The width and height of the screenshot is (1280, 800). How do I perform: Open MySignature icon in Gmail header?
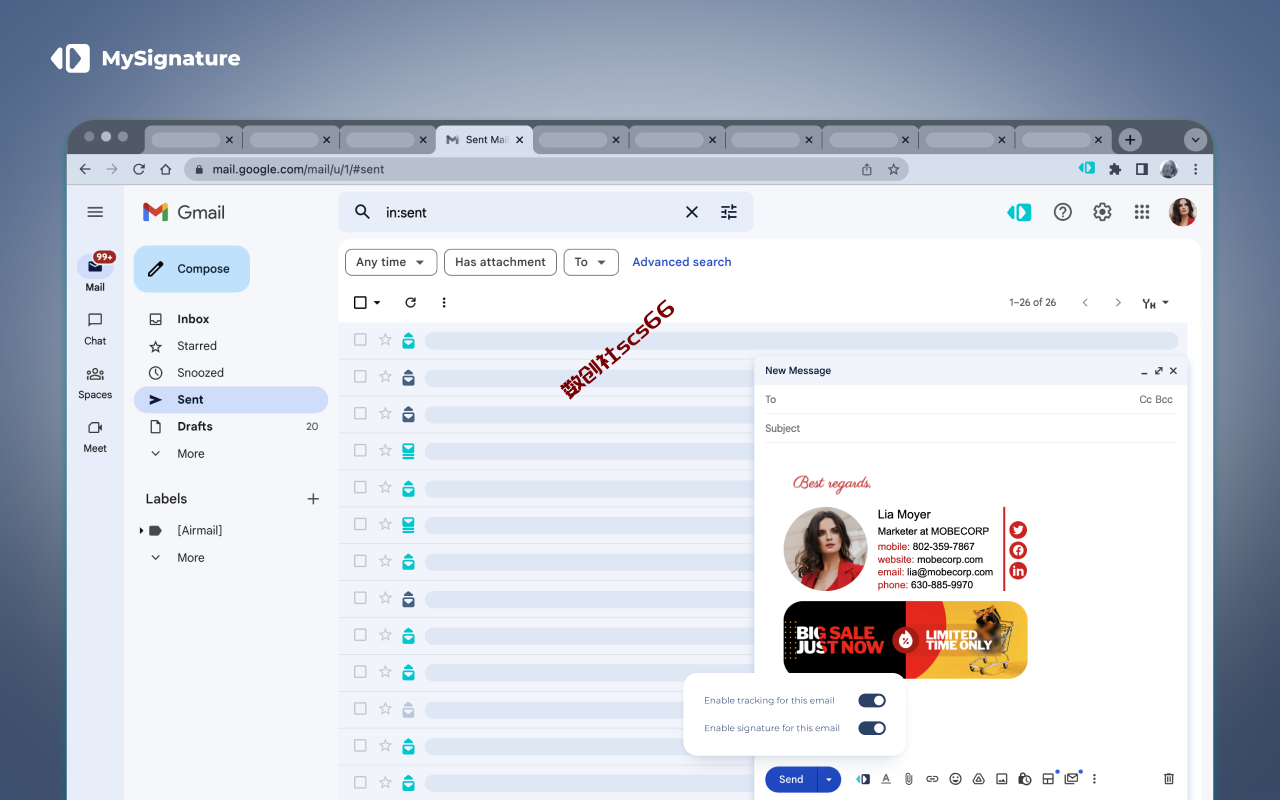(x=1019, y=212)
